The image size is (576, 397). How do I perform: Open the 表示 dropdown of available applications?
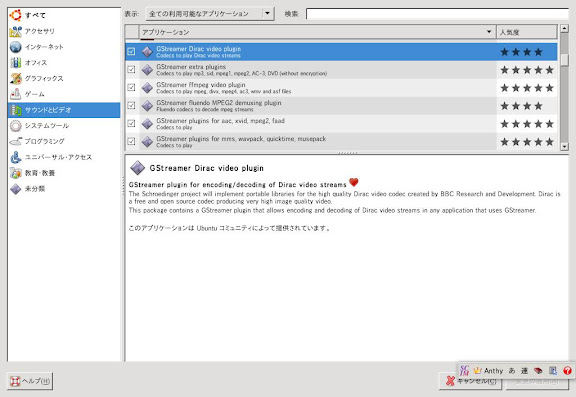point(210,14)
